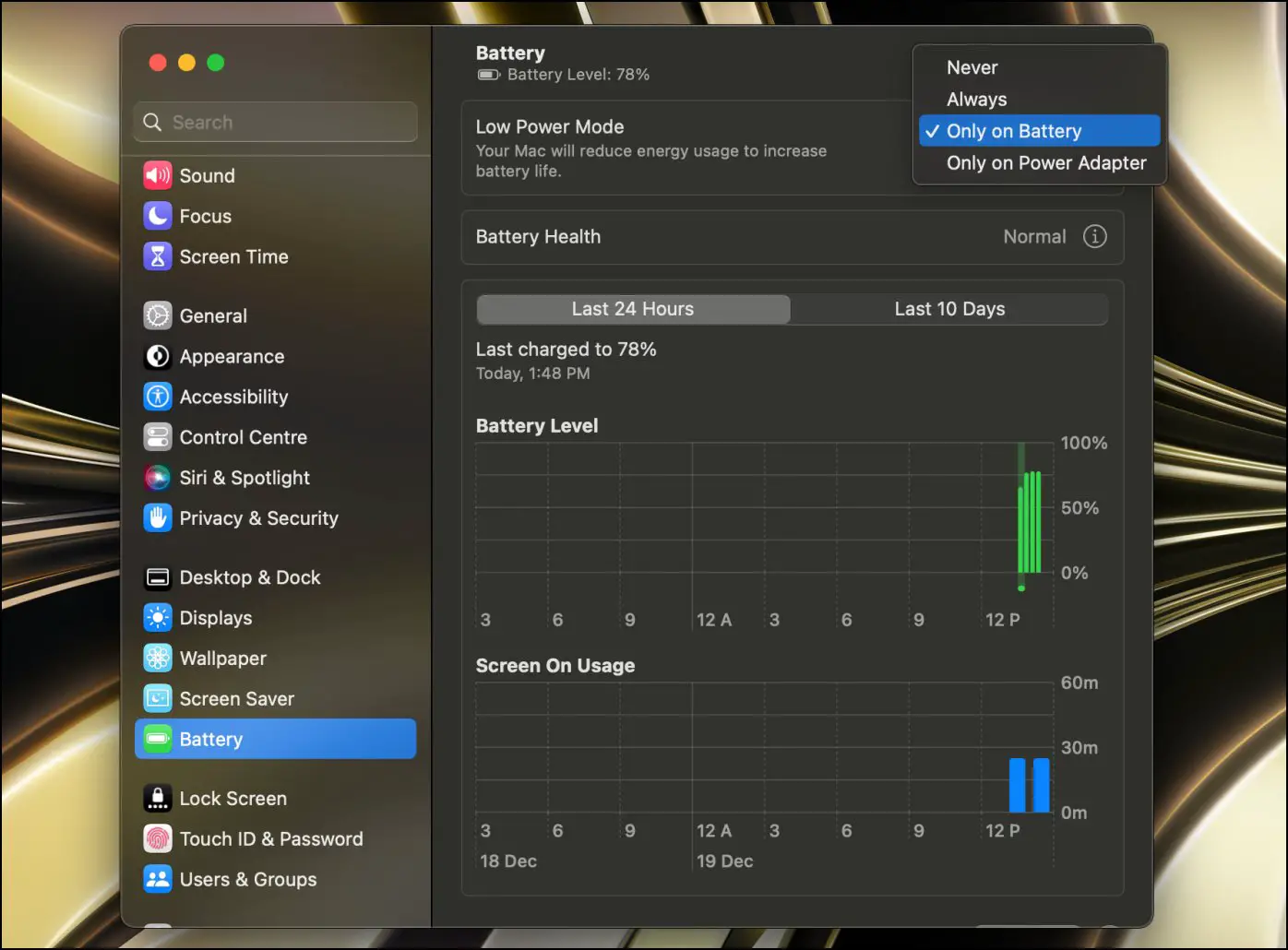Viewport: 1288px width, 950px height.
Task: Click the Accessibility icon in sidebar
Action: tap(158, 397)
